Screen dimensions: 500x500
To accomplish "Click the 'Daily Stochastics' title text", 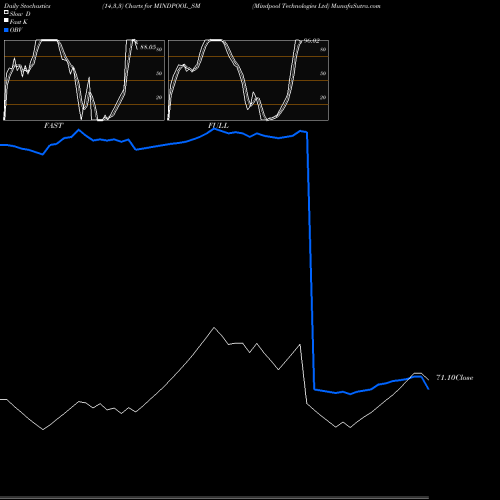I will tap(27, 6).
